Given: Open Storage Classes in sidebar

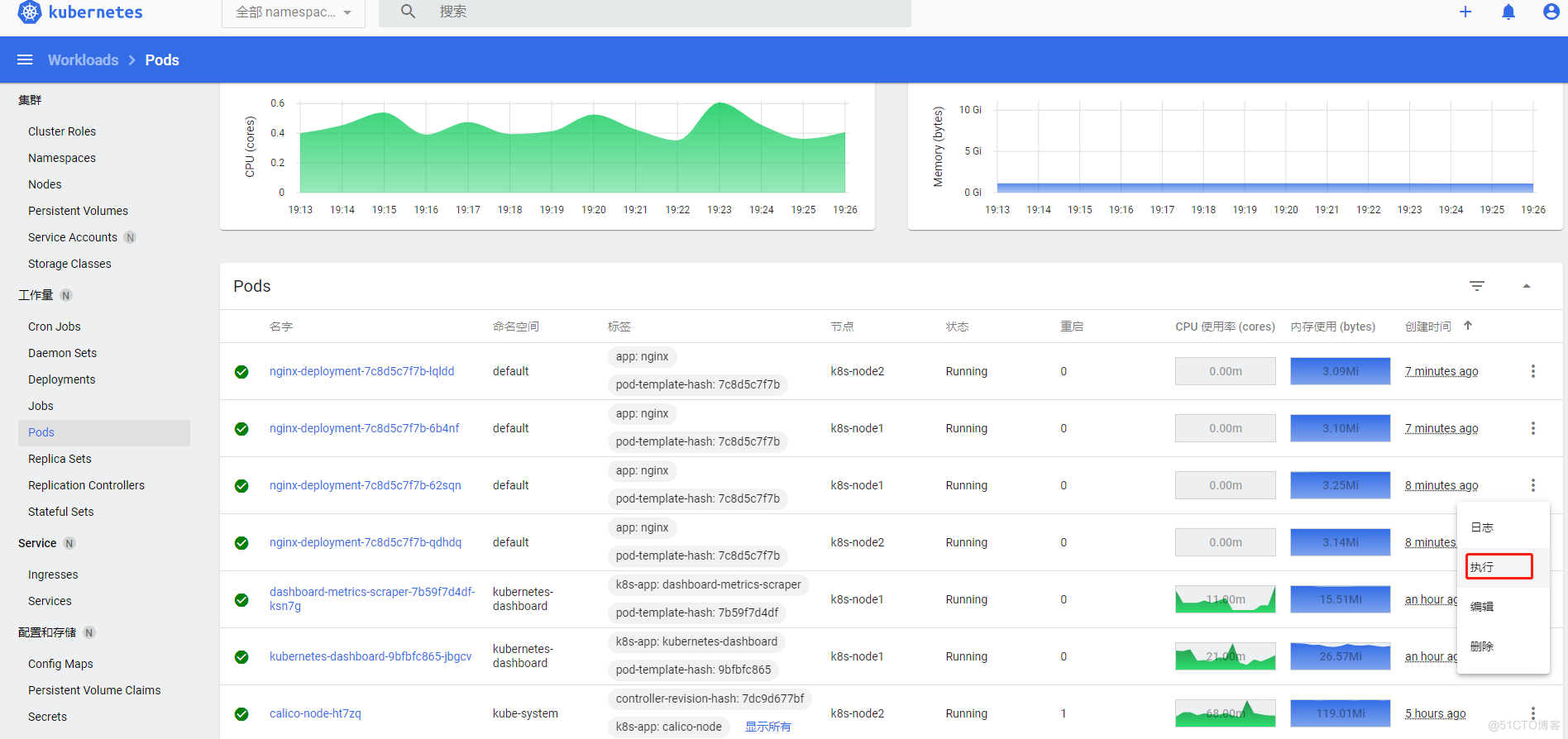Looking at the screenshot, I should (x=69, y=264).
